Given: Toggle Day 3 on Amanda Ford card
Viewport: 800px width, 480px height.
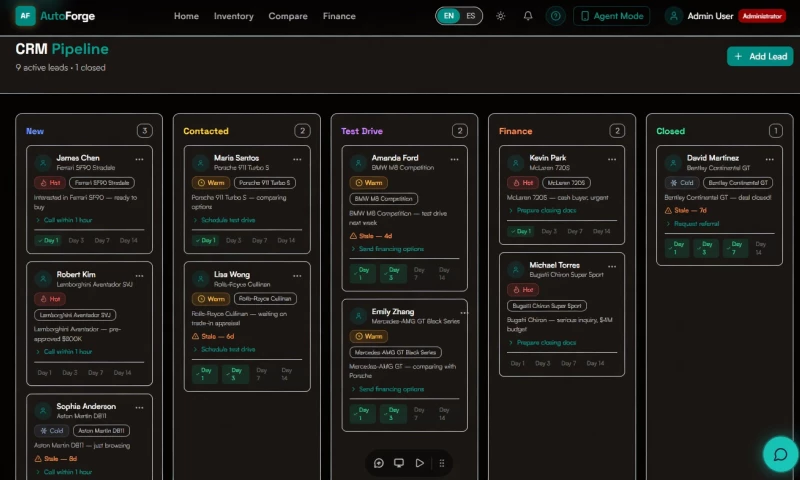Looking at the screenshot, I should pos(393,273).
